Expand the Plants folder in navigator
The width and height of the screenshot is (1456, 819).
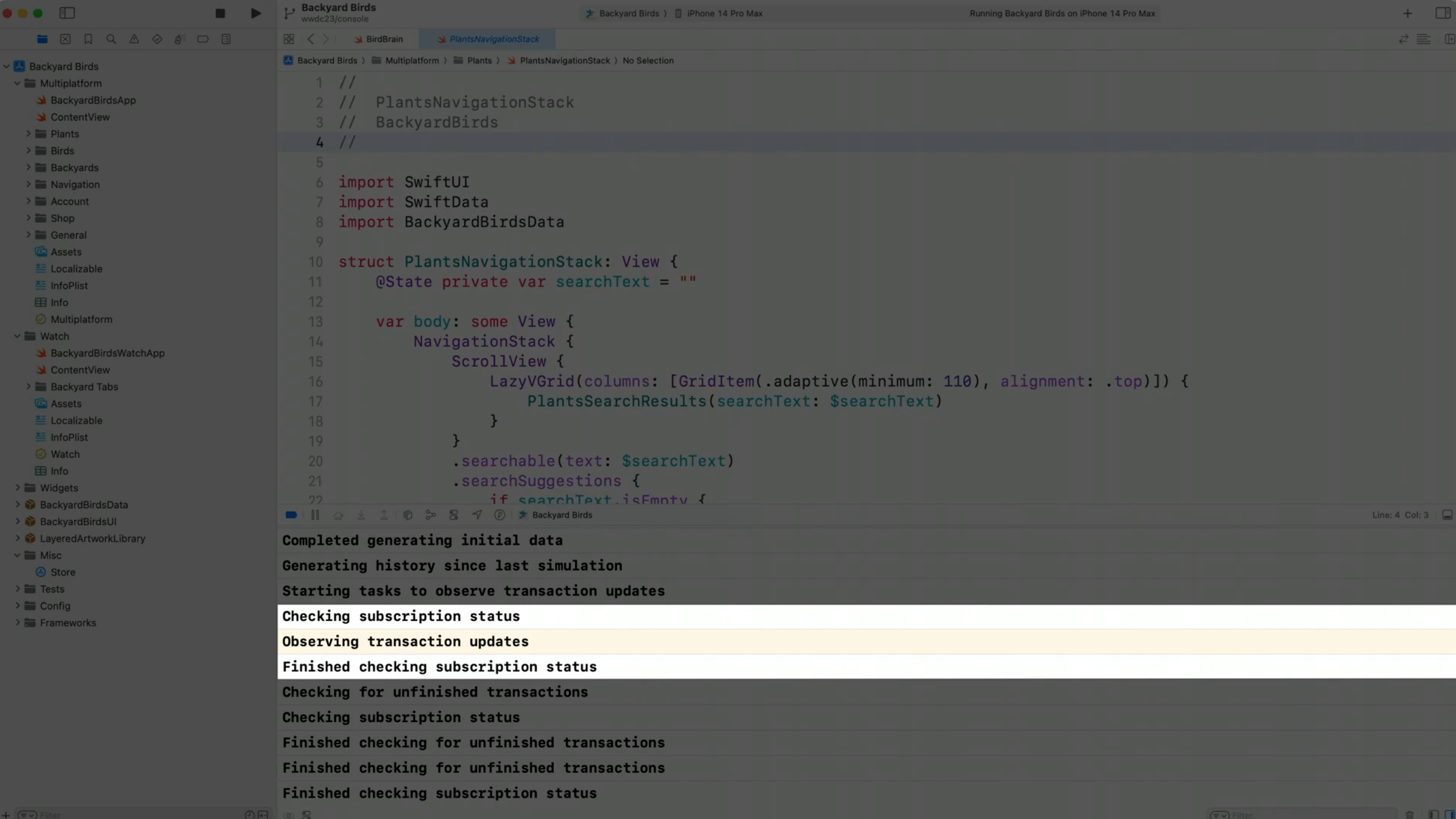pos(28,133)
